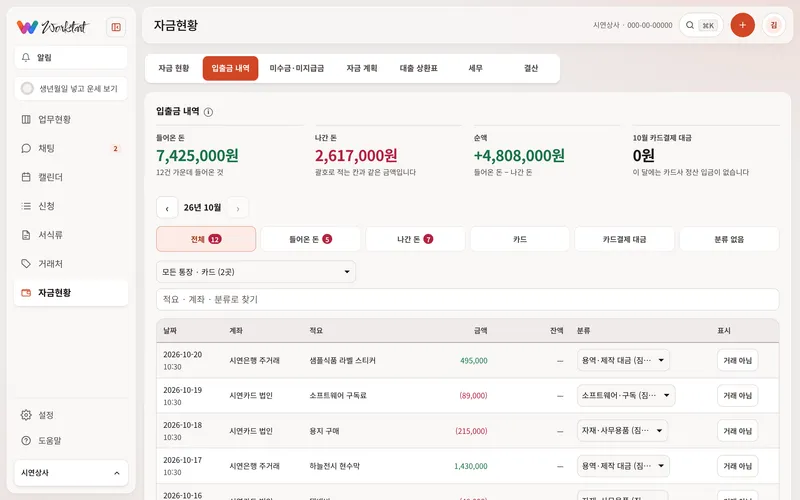Click 채팅 unread badge 2
Image resolution: width=800 pixels, height=500 pixels.
click(x=115, y=148)
